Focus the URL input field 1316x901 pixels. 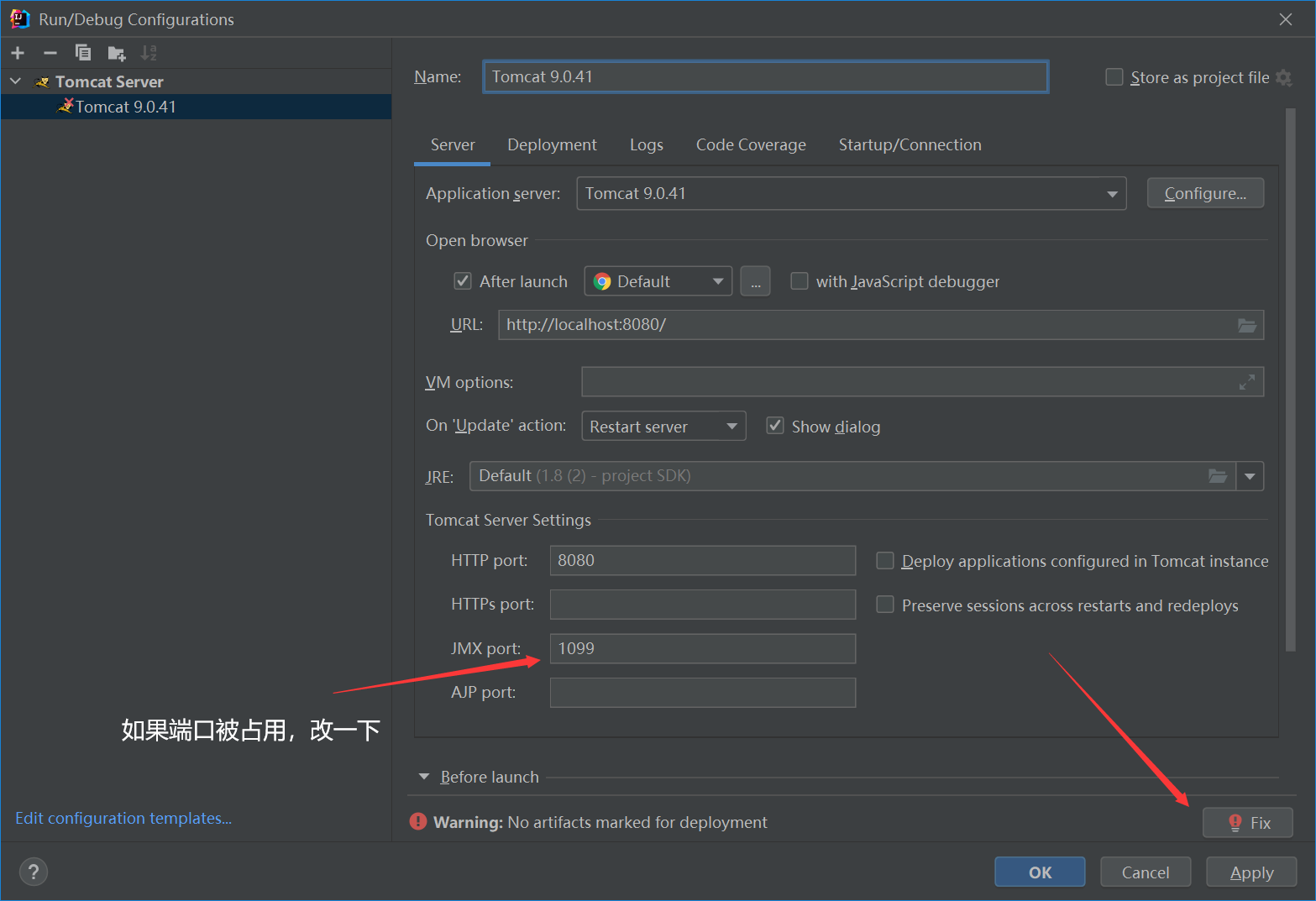point(881,325)
